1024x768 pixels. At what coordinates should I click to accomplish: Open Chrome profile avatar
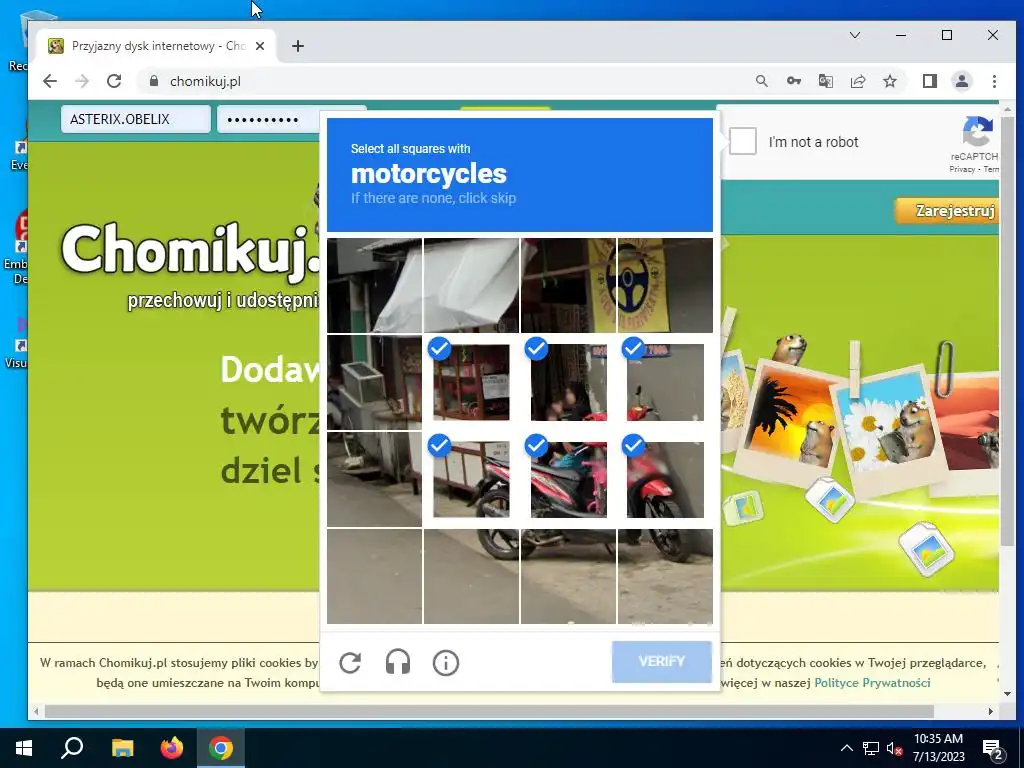(x=961, y=81)
